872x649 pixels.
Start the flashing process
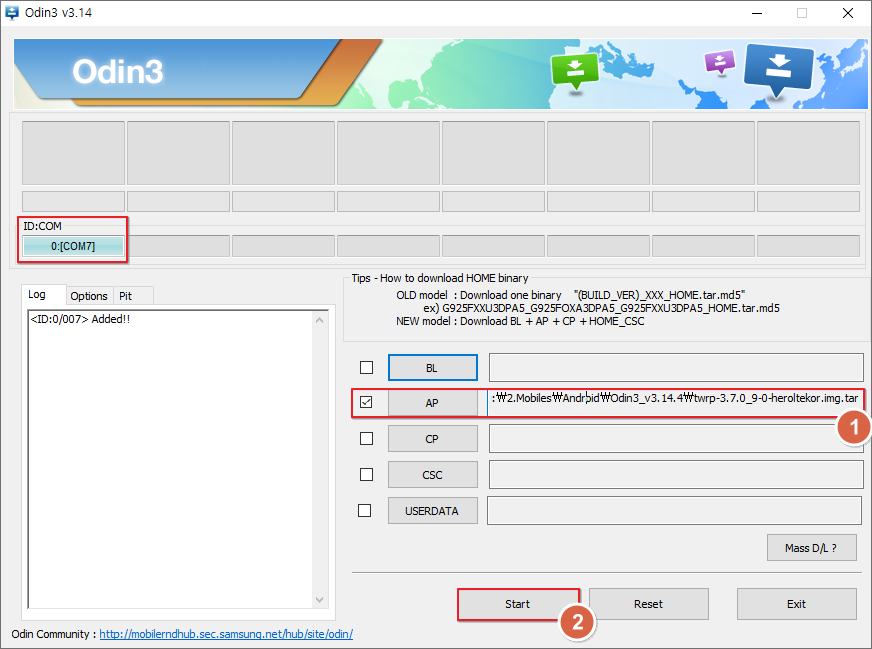[x=518, y=604]
